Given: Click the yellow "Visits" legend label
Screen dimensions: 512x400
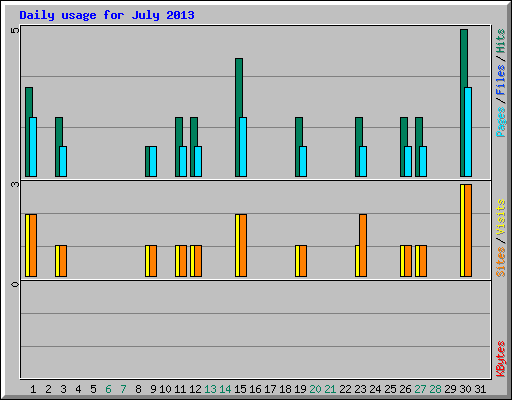Looking at the screenshot, I should click(501, 217).
